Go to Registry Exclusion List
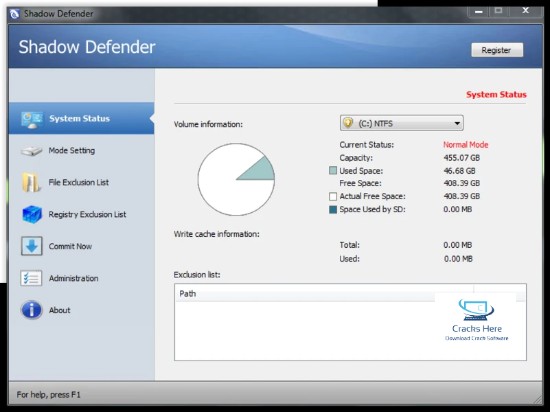This screenshot has width=550, height=412. pos(81,214)
